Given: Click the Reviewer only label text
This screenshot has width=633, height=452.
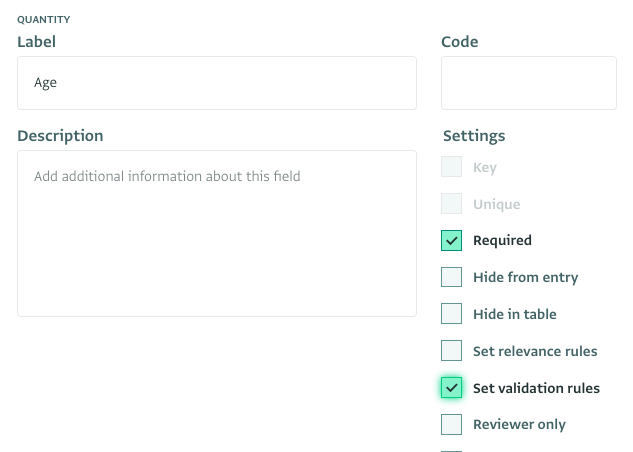Looking at the screenshot, I should pos(519,425).
